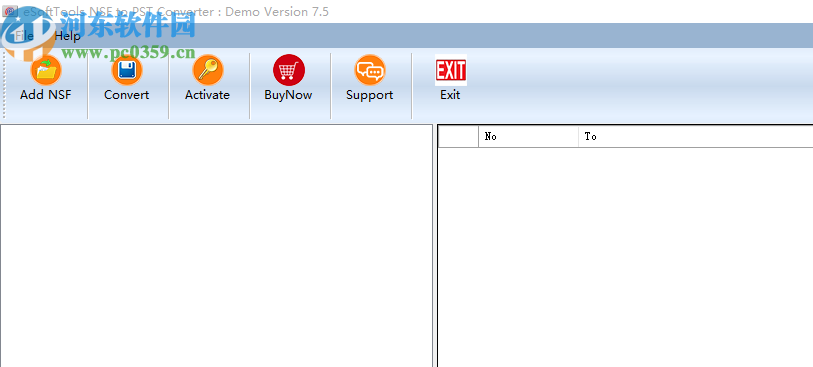Click the BuyNow shopping cart icon

[x=289, y=70]
